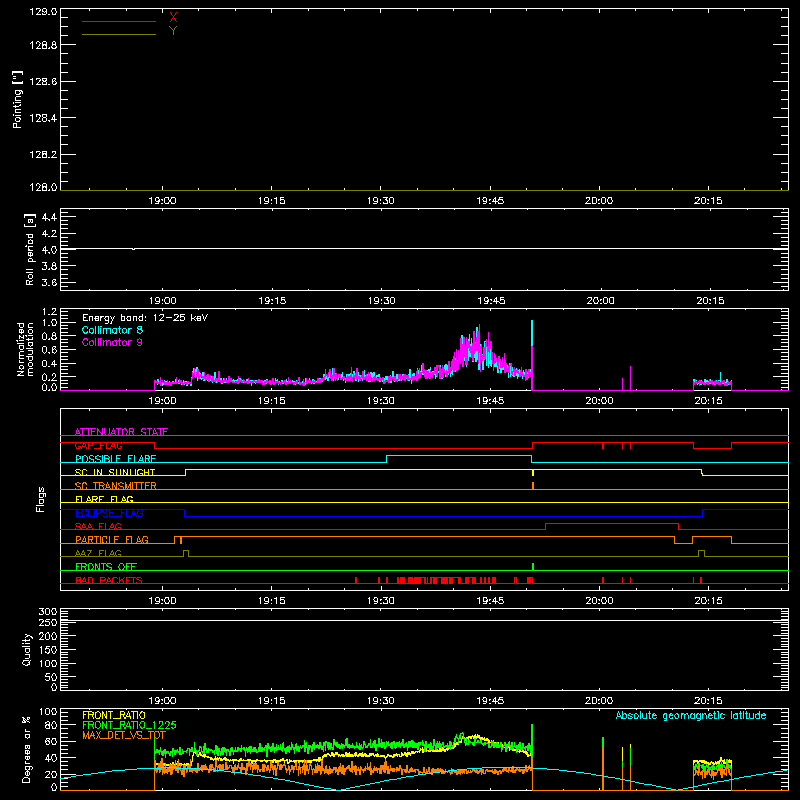
Task: Click the GAP_FLAG label
Action: click(x=98, y=445)
